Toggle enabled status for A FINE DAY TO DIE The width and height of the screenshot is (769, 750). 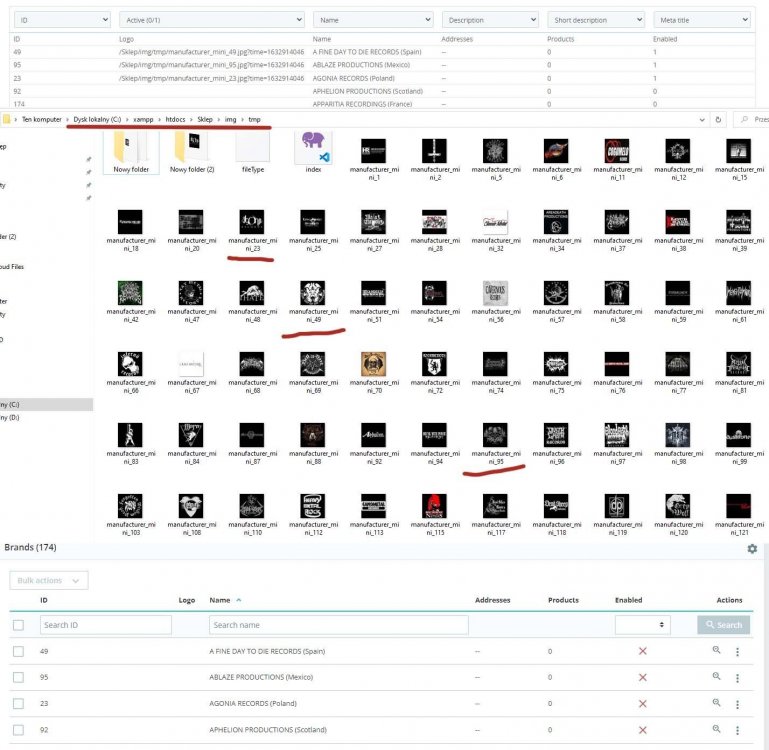642,651
